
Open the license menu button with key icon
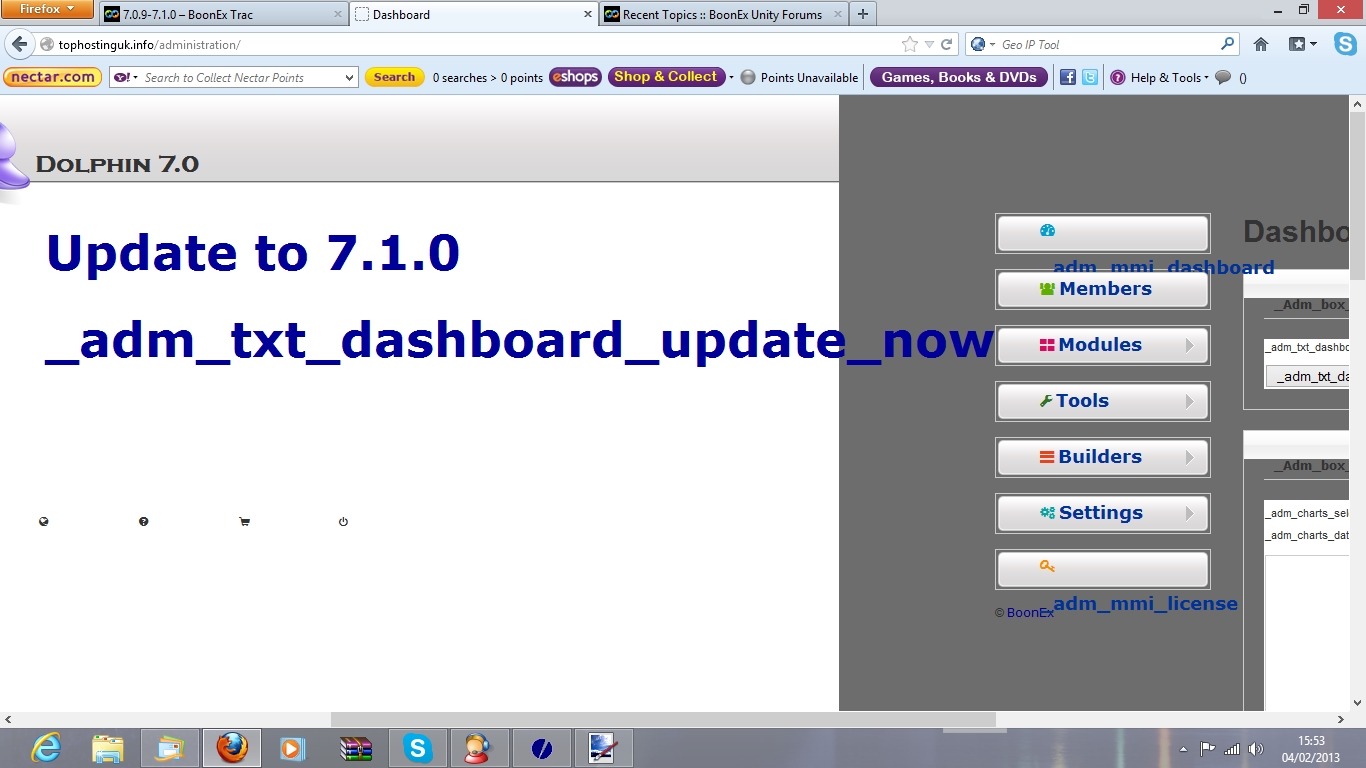pyautogui.click(x=1102, y=569)
